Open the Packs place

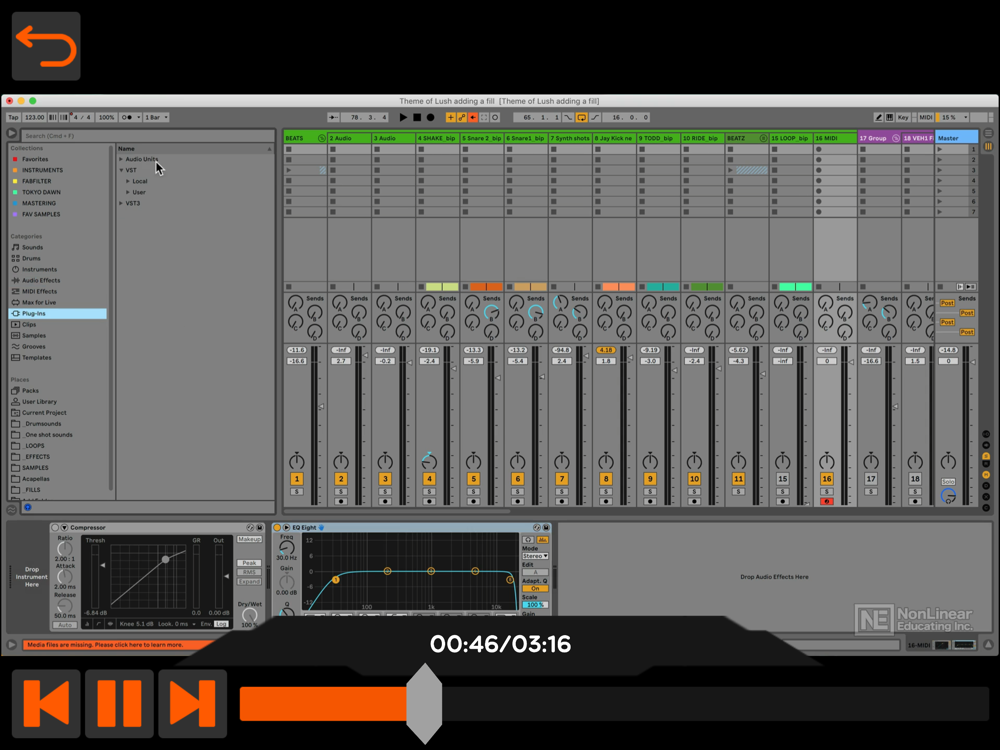[30, 390]
